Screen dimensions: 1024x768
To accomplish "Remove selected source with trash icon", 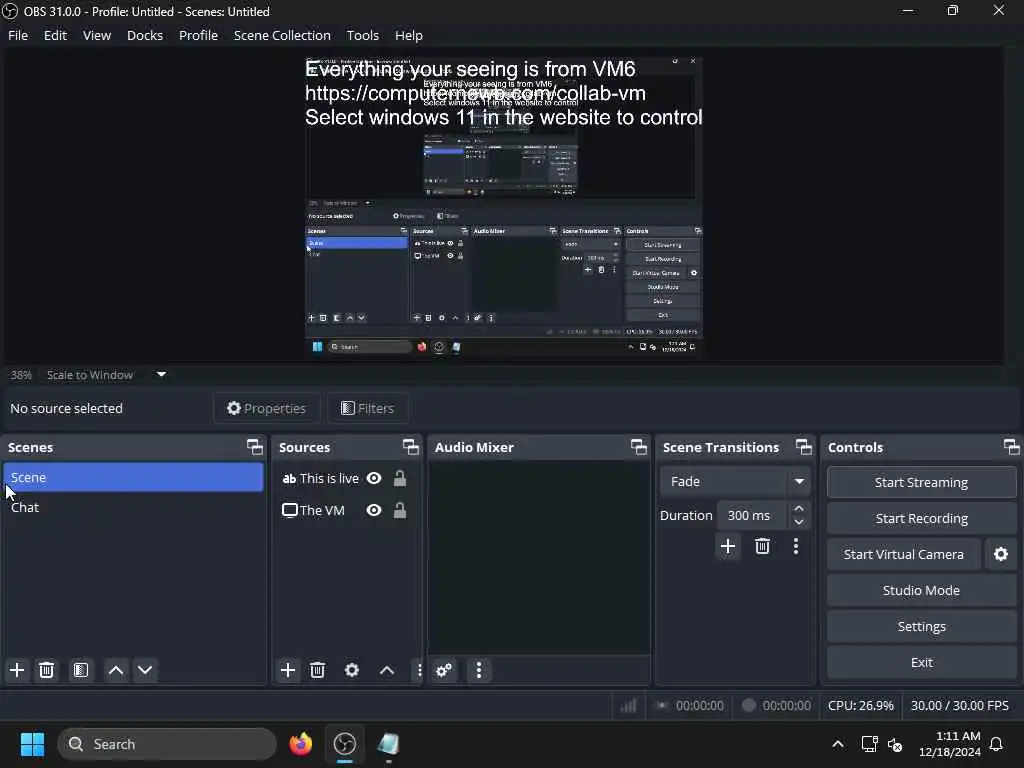I will point(317,670).
